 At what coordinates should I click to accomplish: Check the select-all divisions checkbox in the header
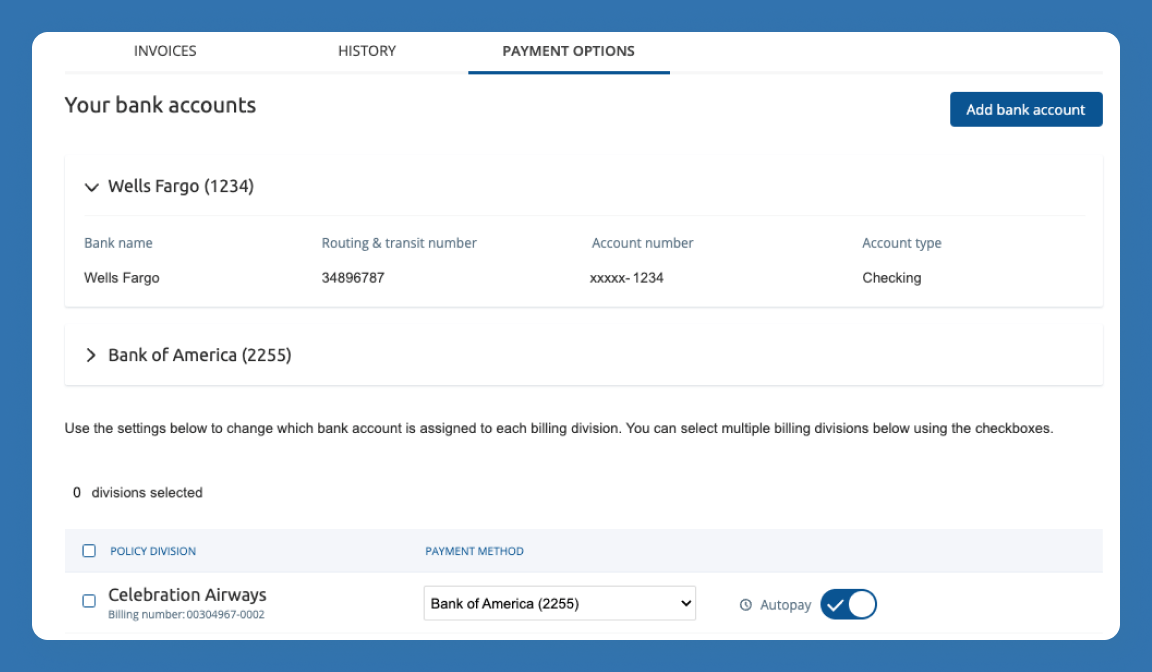tap(88, 550)
